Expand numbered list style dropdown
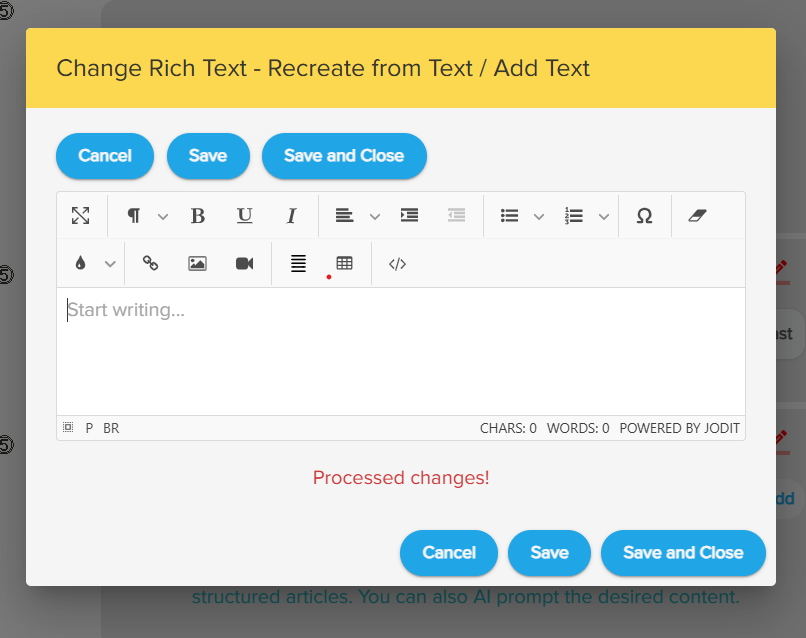Viewport: 806px width, 638px height. 604,216
